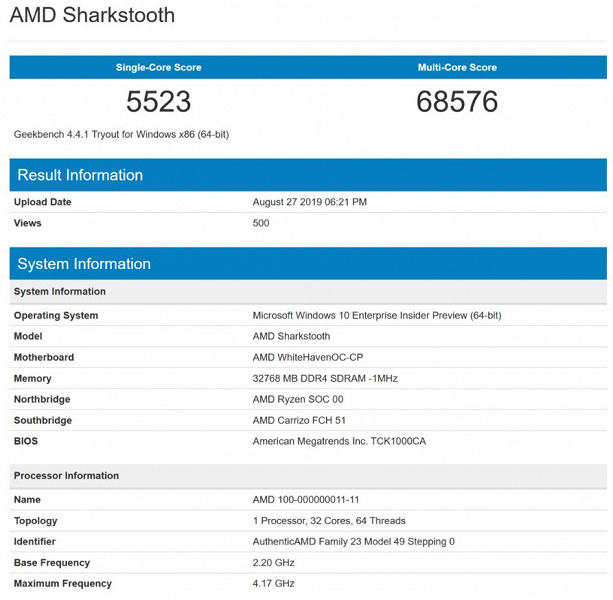The image size is (613, 600).
Task: Click the Processor Information subheader row
Action: tap(66, 476)
